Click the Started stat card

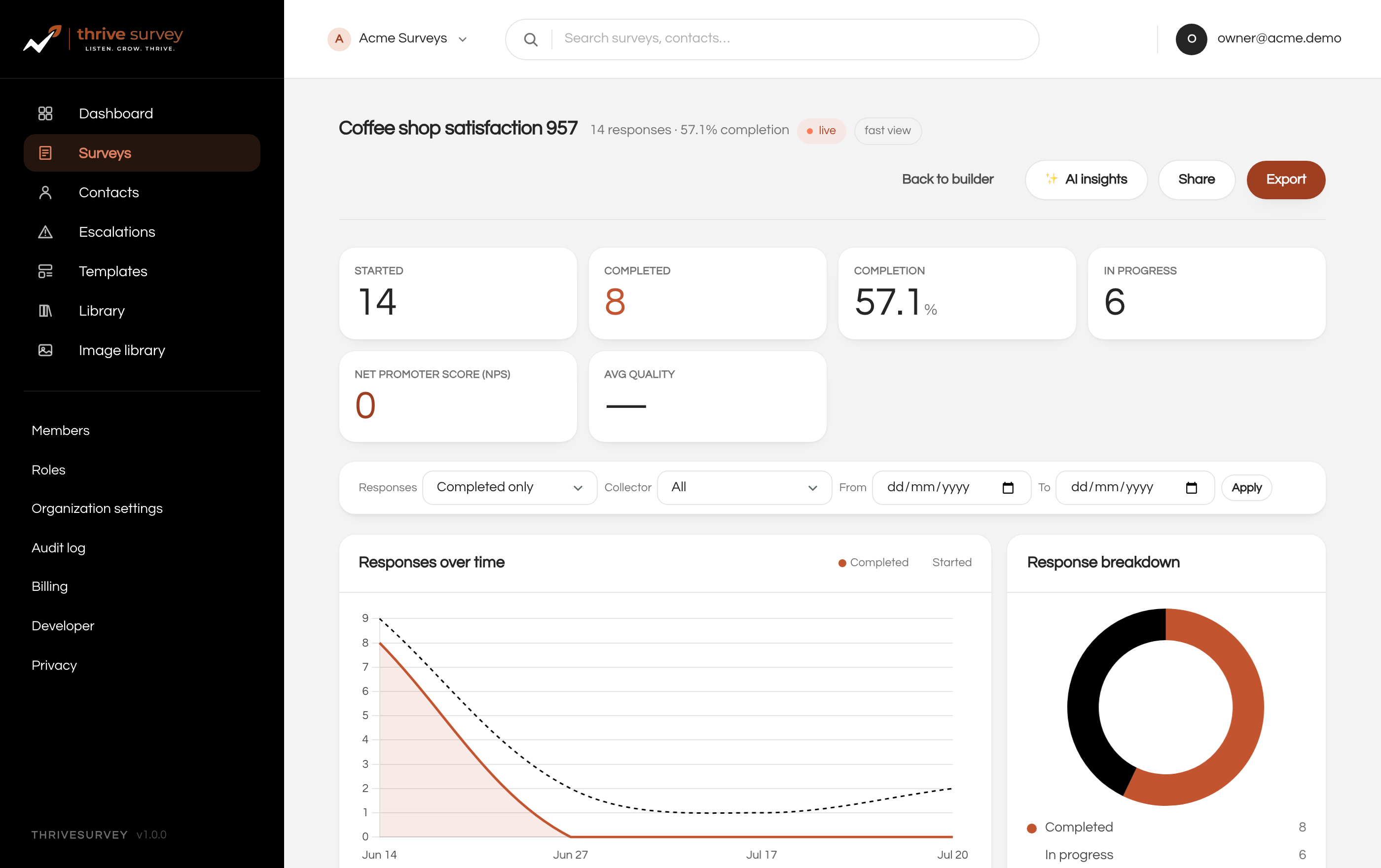(x=458, y=293)
